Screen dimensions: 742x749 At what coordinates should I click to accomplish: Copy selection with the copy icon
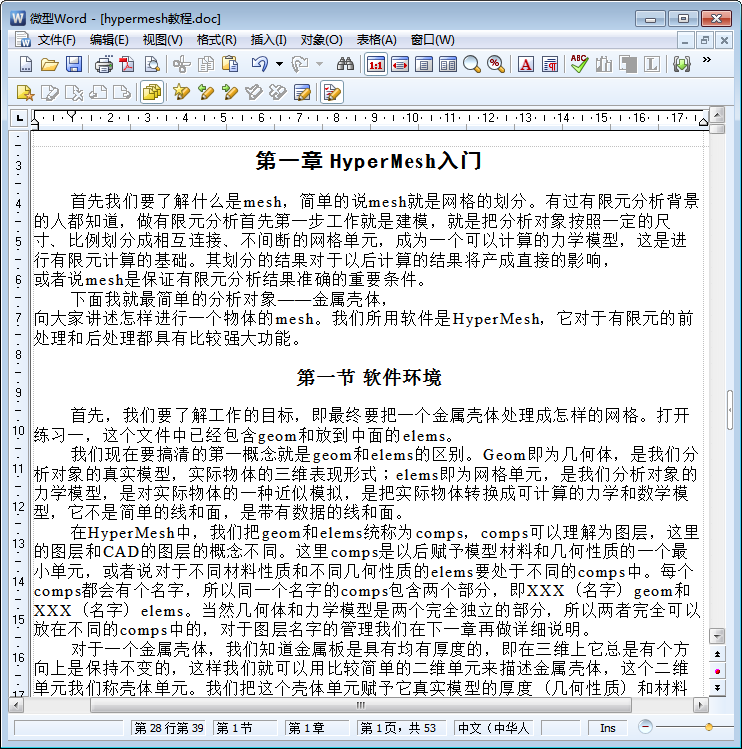tap(206, 64)
